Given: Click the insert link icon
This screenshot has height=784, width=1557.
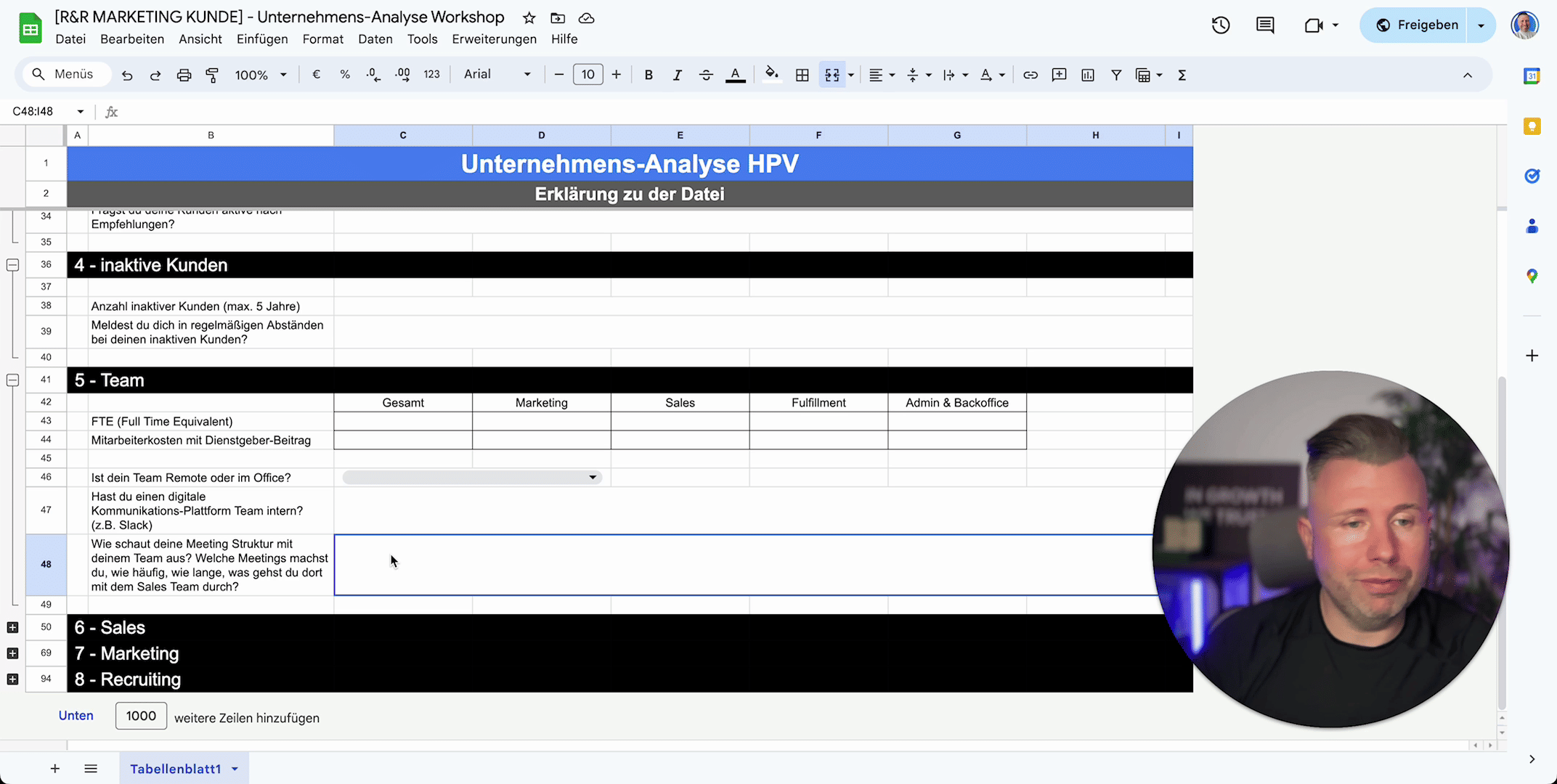Looking at the screenshot, I should click(1030, 75).
